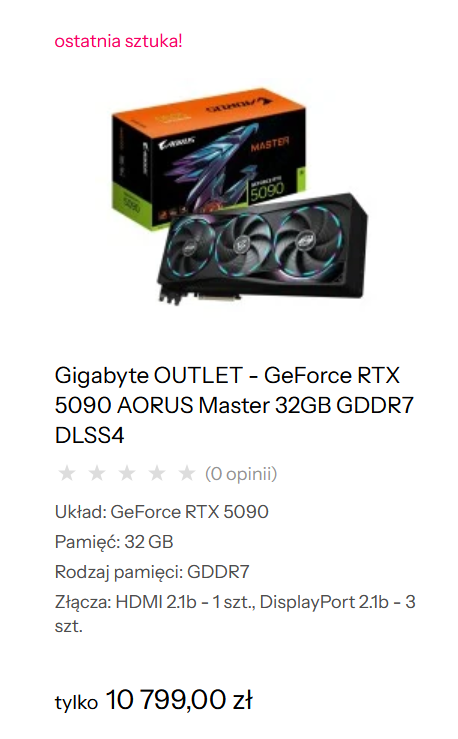The image size is (458, 739).
Task: Click the 5090 badge on product box
Action: 267,190
